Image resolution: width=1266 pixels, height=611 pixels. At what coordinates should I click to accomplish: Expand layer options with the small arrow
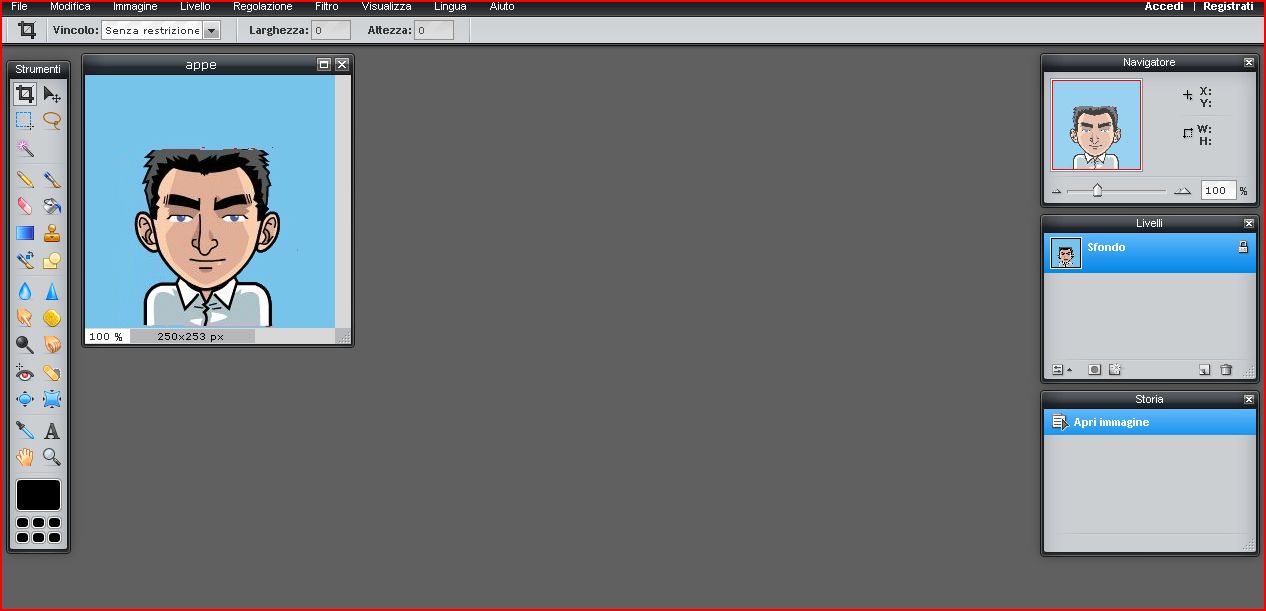click(1069, 371)
